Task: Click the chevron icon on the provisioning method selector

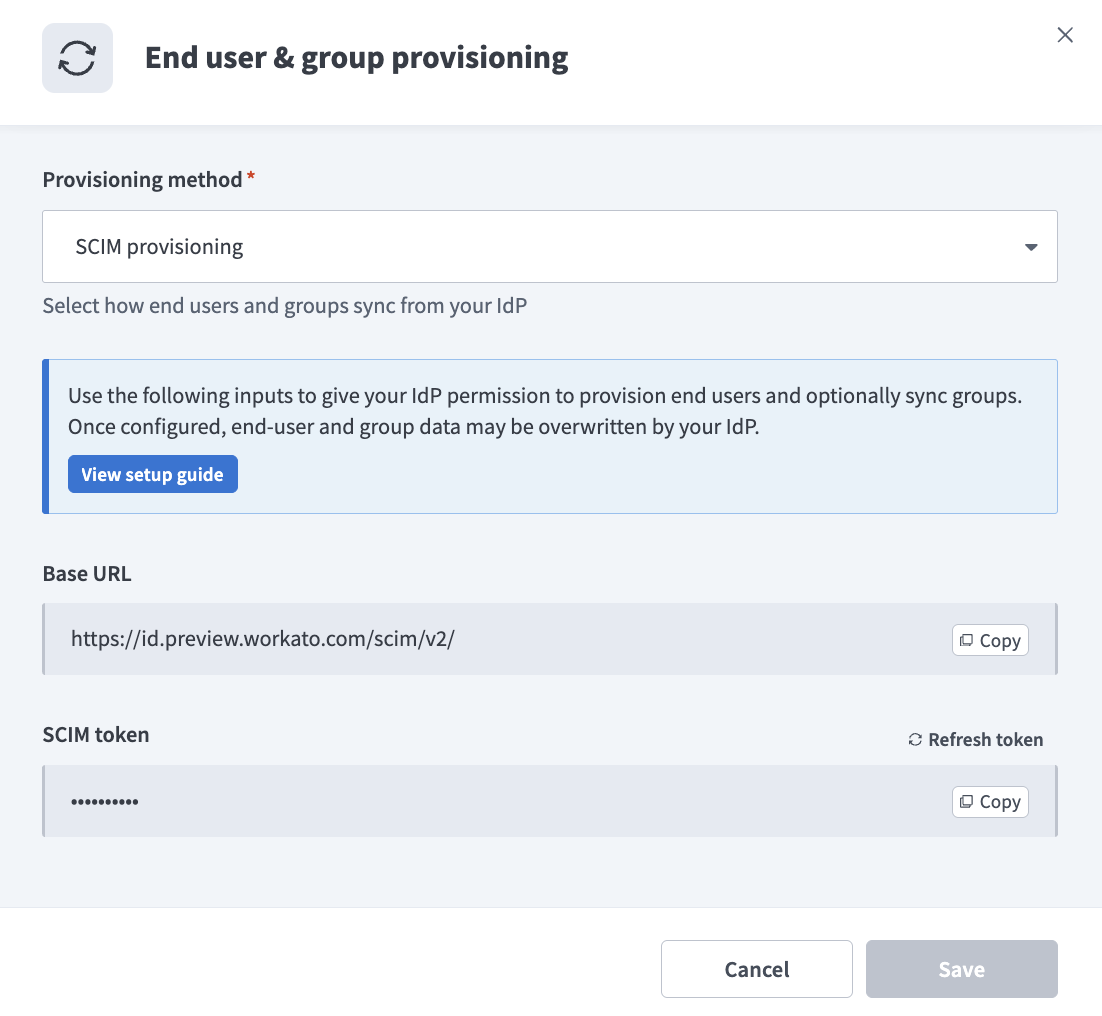Action: coord(1030,246)
